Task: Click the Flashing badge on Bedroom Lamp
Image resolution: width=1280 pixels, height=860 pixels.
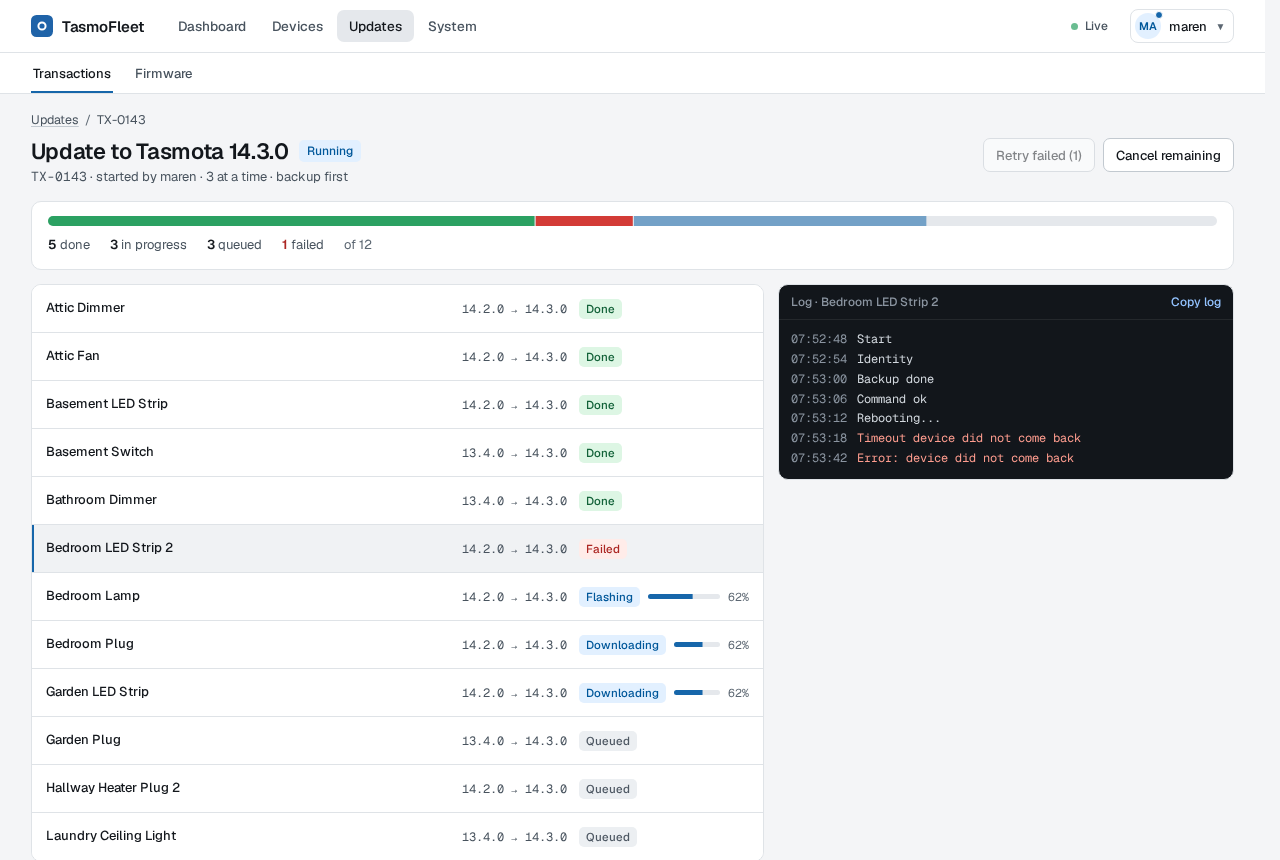Action: (609, 597)
